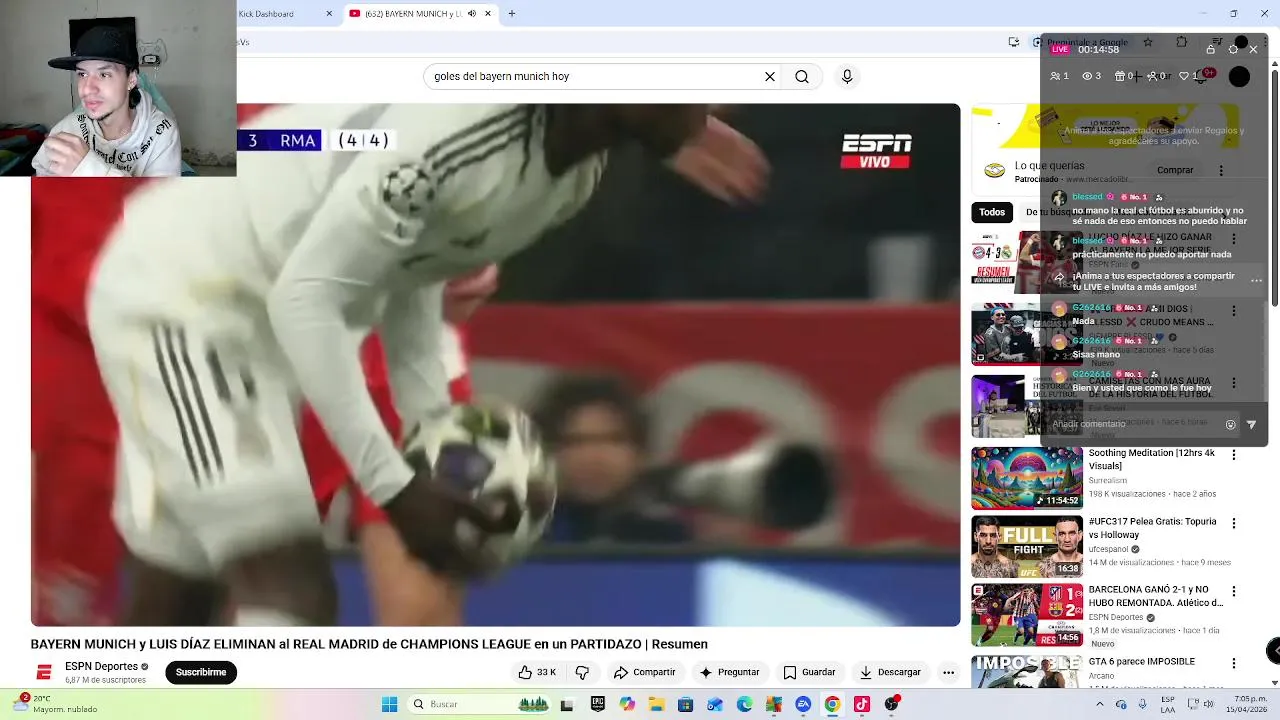Viewport: 1280px width, 720px height.
Task: Click the viewers eye count in overlay
Action: (x=1091, y=76)
